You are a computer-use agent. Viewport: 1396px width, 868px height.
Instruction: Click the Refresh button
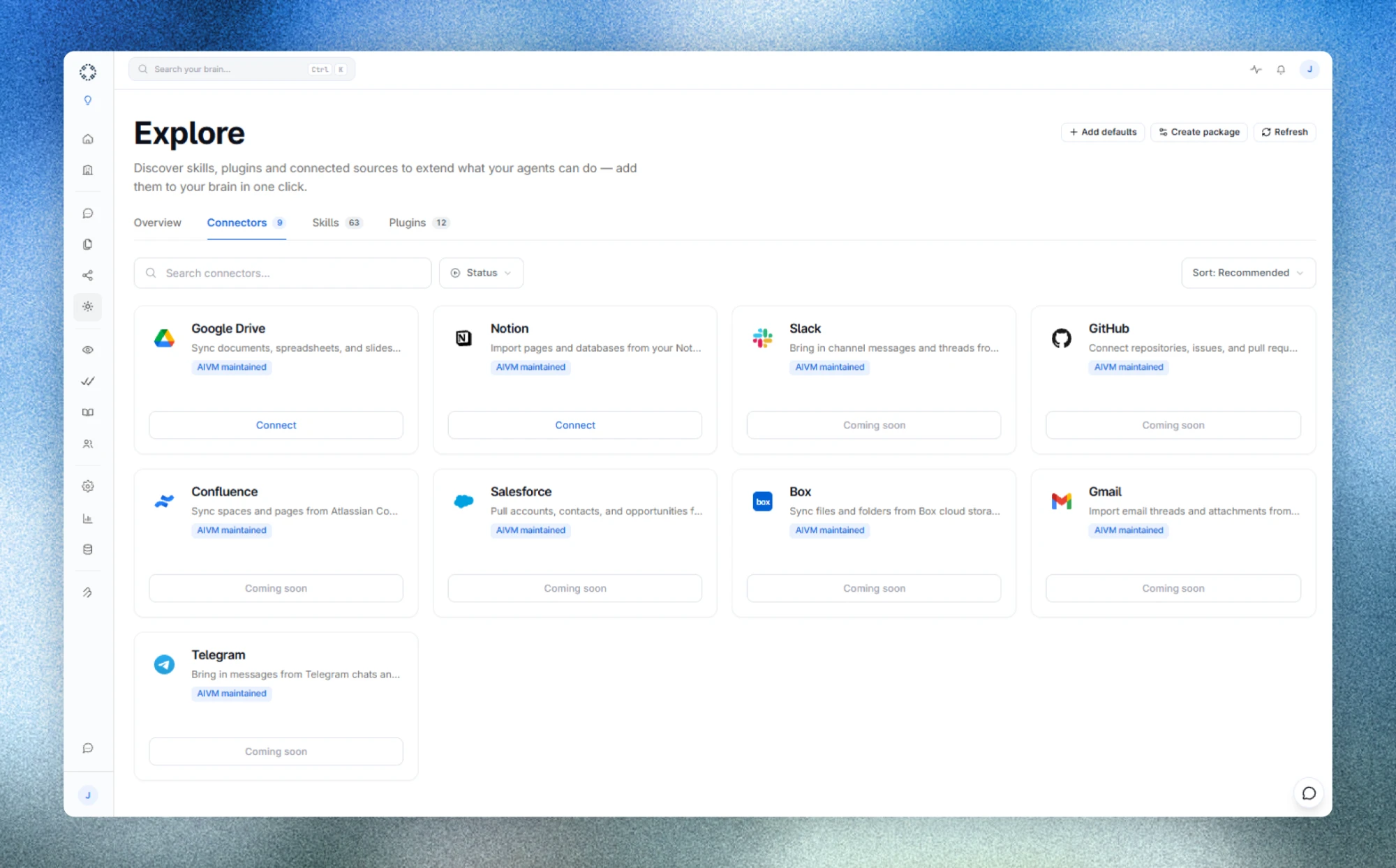click(1284, 132)
